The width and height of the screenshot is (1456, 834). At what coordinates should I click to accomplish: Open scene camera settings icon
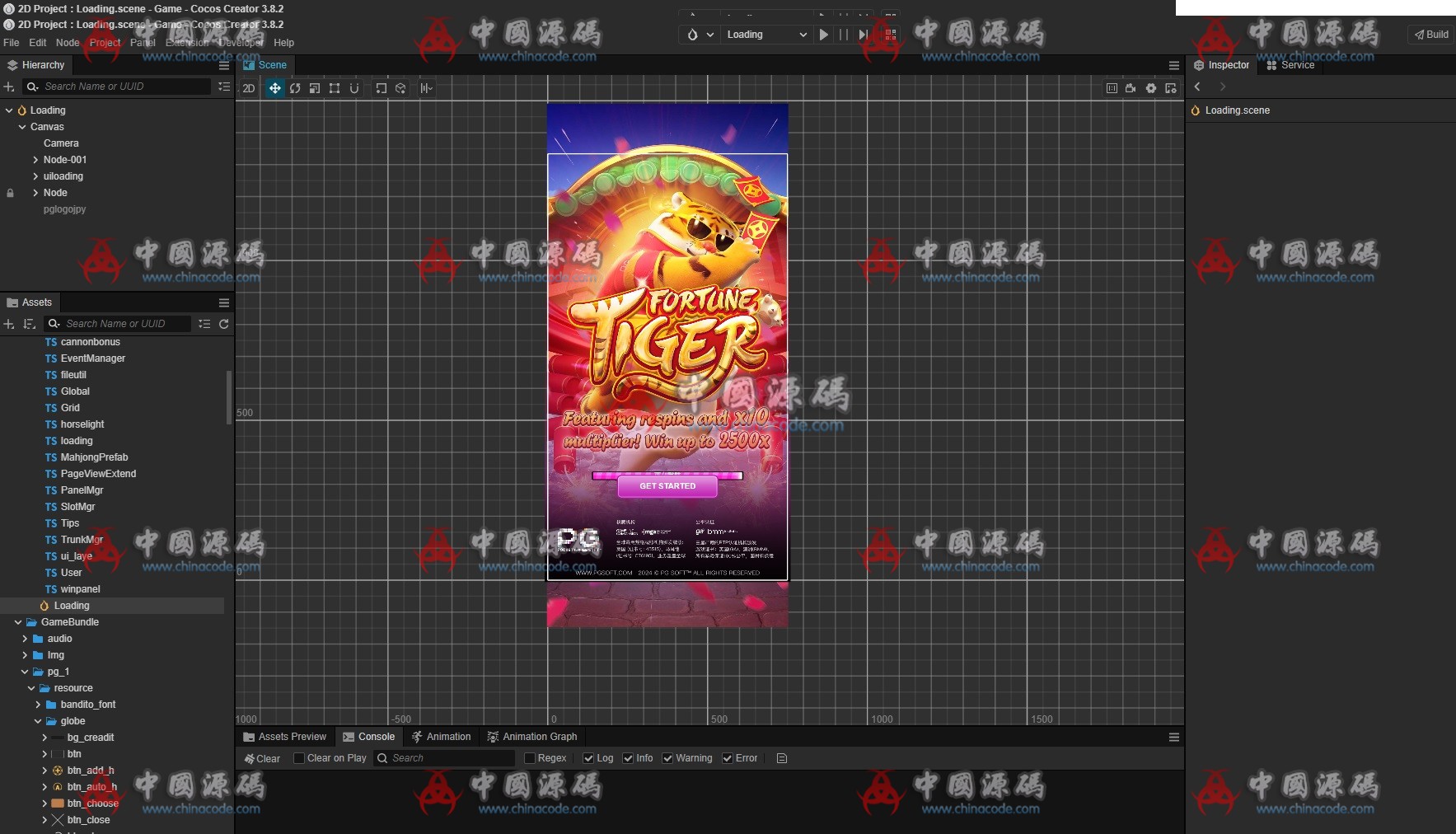pos(1131,88)
